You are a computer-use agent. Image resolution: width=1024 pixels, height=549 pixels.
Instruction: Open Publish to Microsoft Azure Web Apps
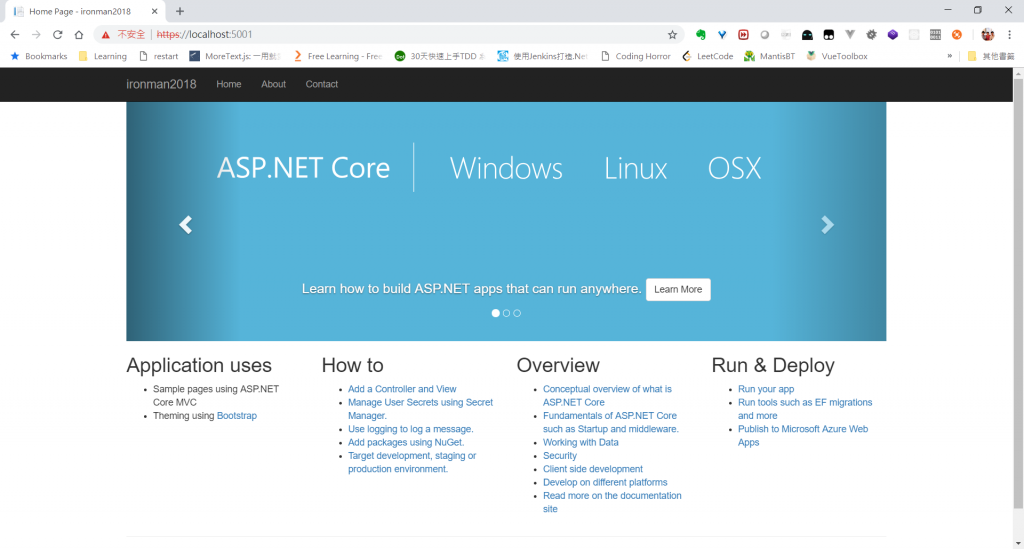pyautogui.click(x=803, y=435)
